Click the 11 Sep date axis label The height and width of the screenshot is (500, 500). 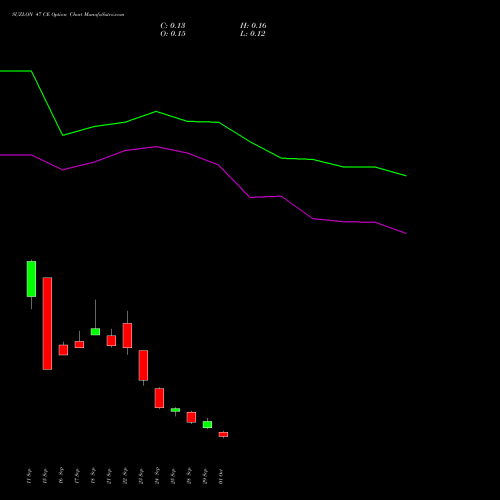click(x=29, y=476)
